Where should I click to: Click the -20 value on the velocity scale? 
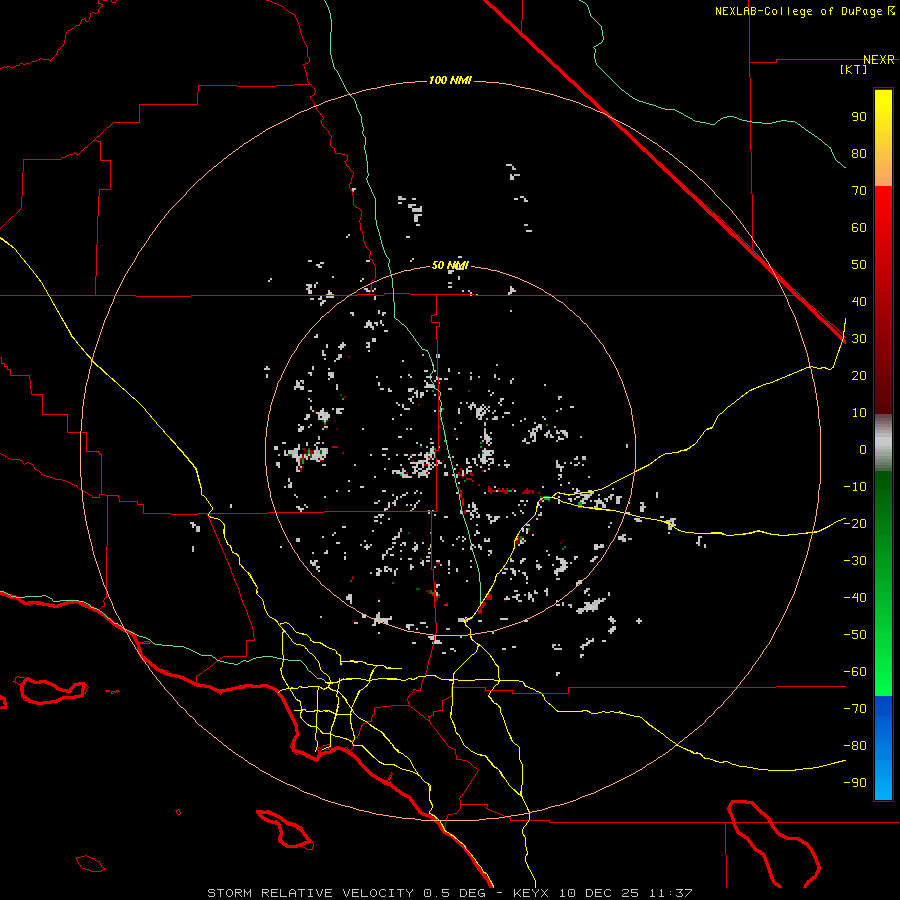click(x=855, y=523)
